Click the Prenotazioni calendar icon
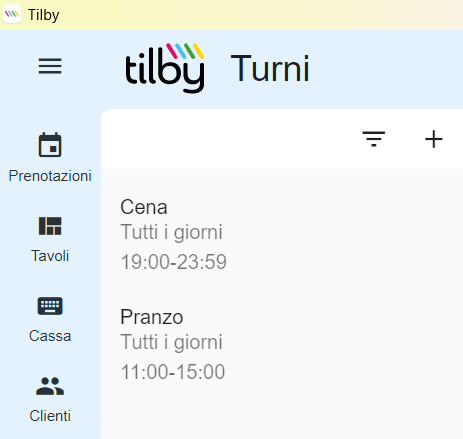463x439 pixels. (x=50, y=145)
